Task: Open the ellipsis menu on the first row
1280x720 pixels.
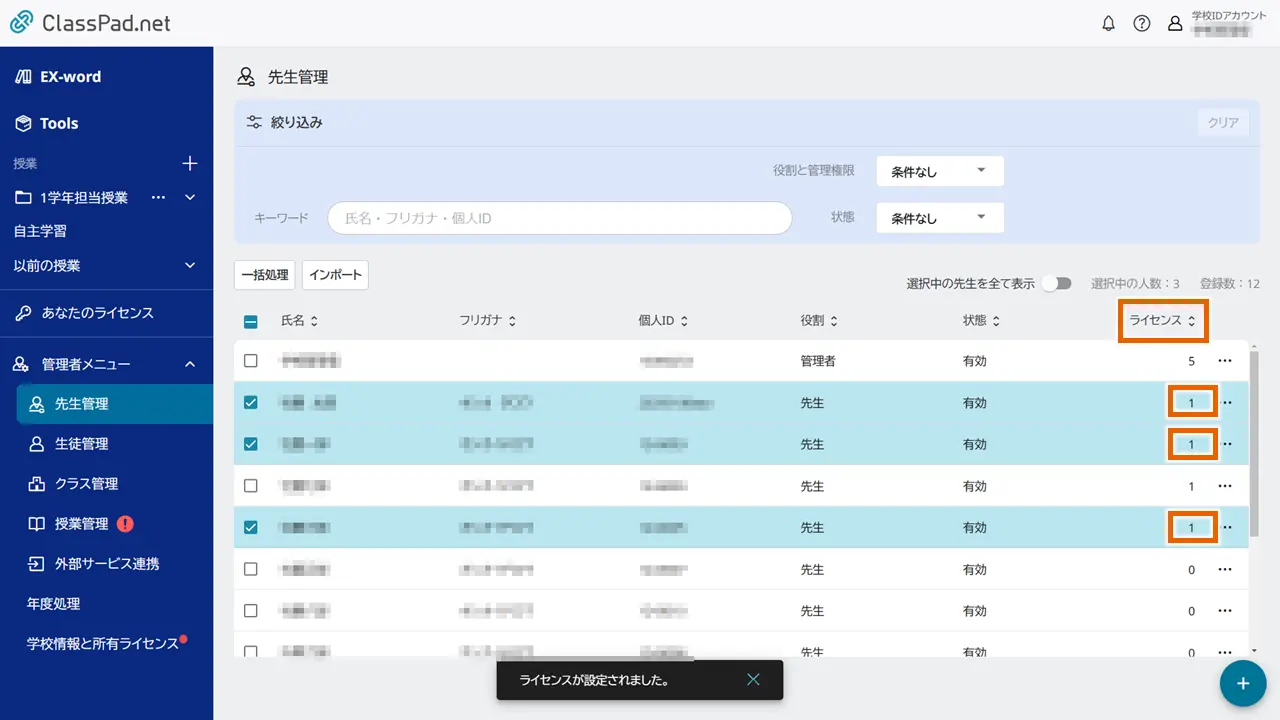Action: coord(1225,361)
